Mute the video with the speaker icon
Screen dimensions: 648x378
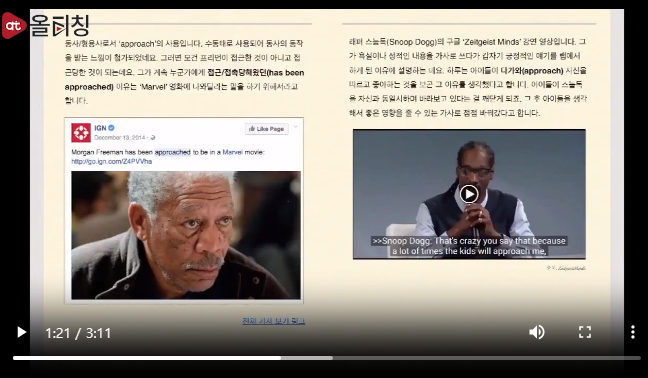pyautogui.click(x=537, y=332)
